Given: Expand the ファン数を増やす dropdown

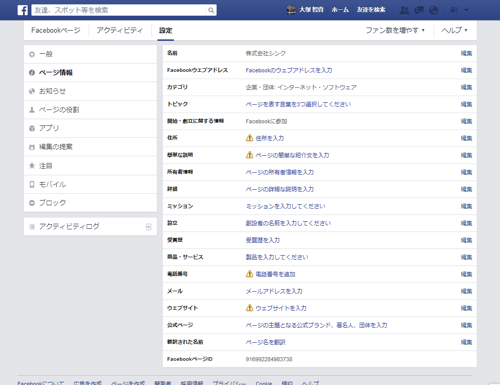Looking at the screenshot, I should coord(395,30).
